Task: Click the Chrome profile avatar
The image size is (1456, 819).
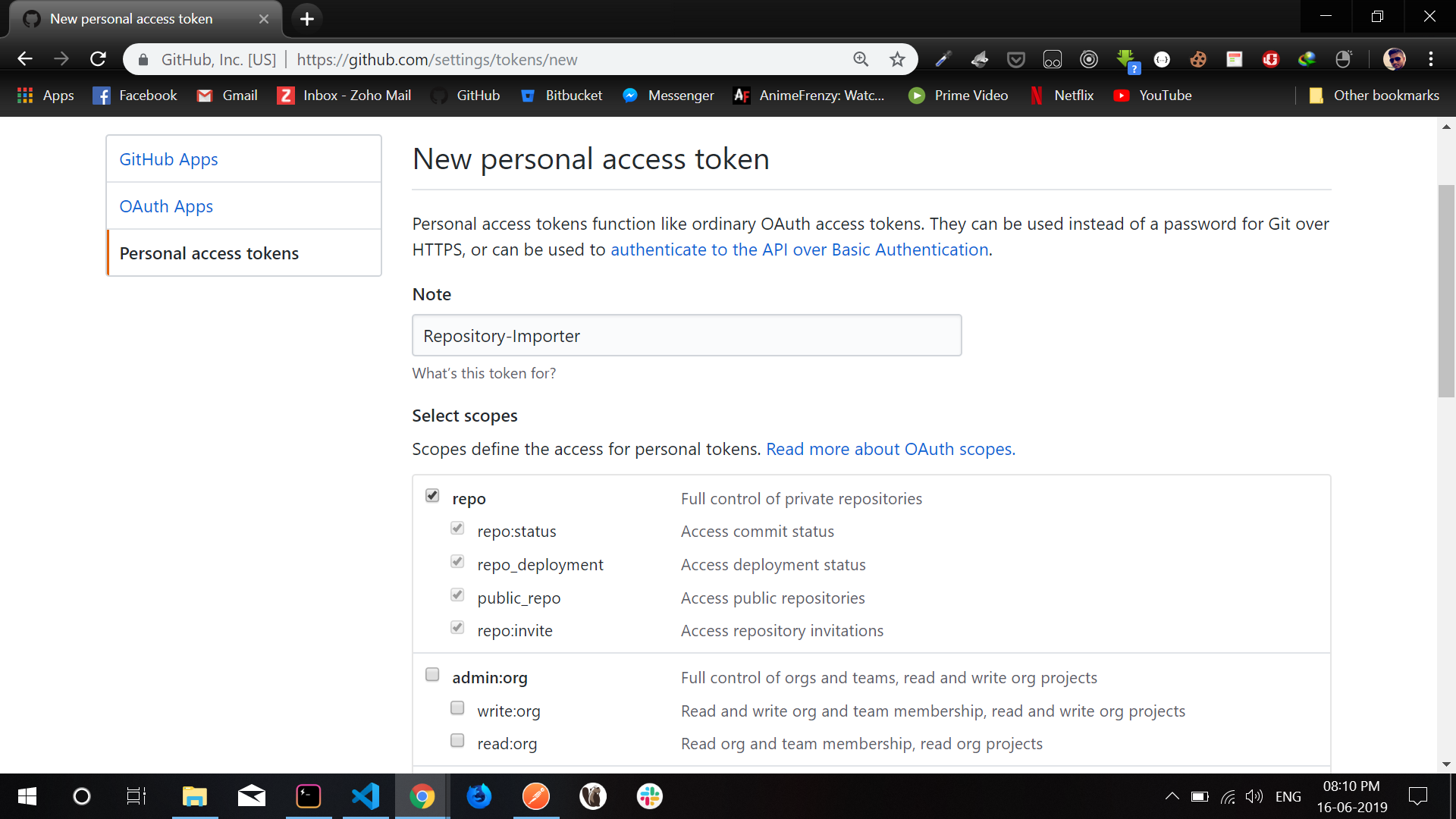Action: pos(1395,59)
